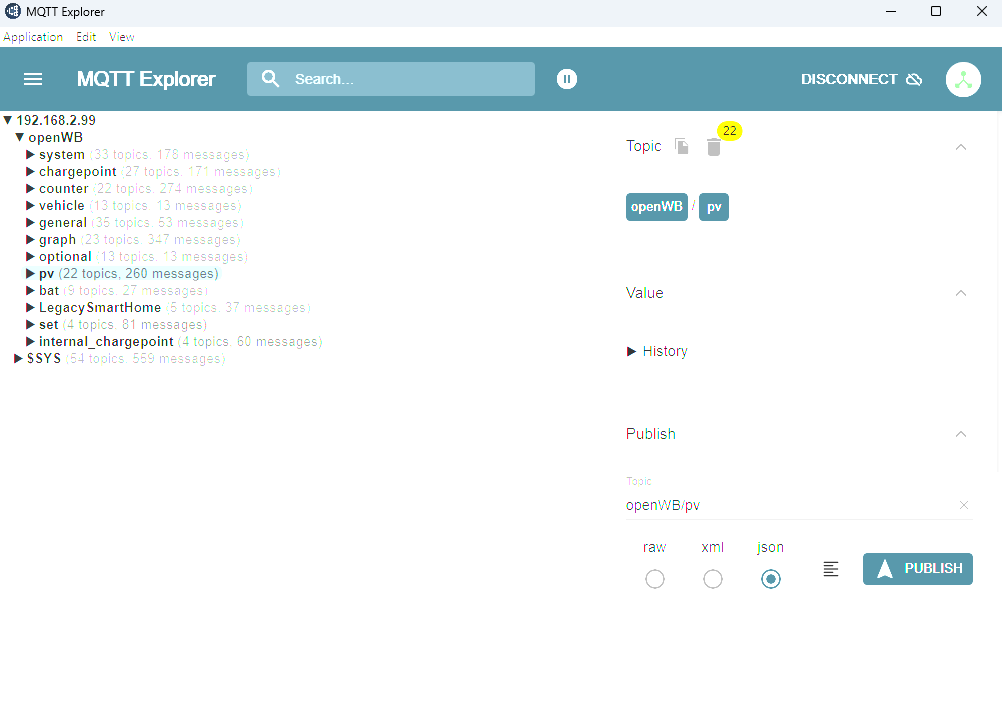Expand the $SYS topic node
Screen dimensions: 1002x705
point(19,359)
